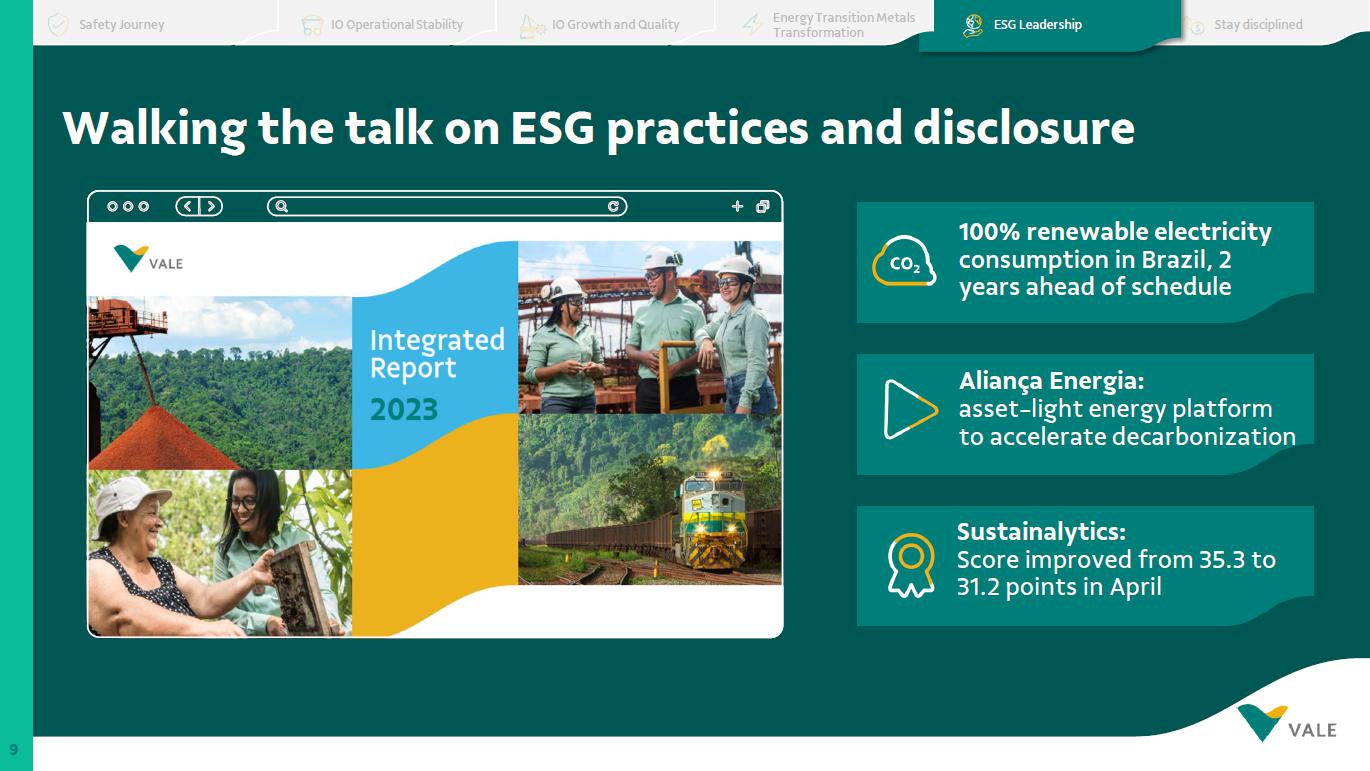Click the overlapping-windows icon in the mockup

763,207
